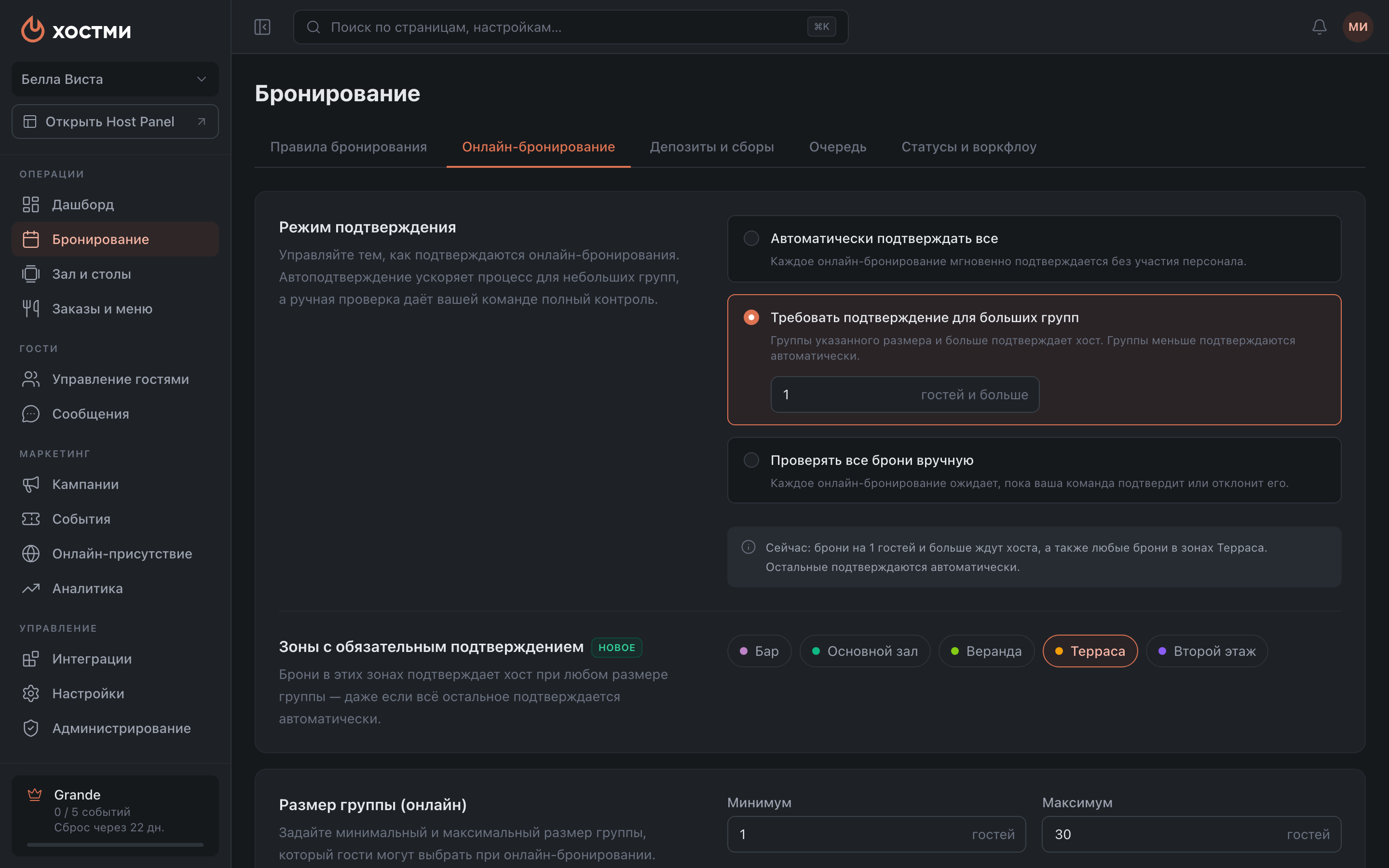Focus the search field Поиск по страницам

pos(571,27)
